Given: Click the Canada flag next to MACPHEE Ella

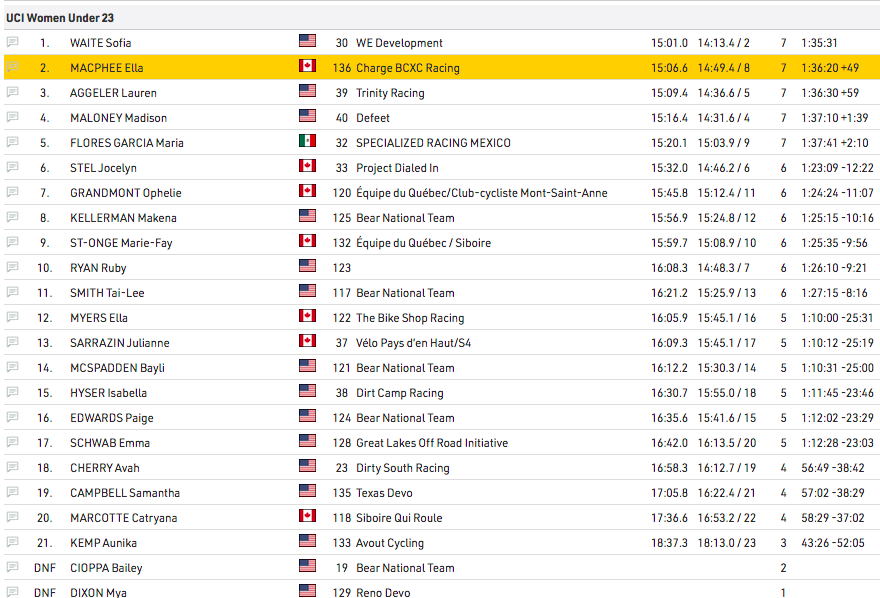Looking at the screenshot, I should click(307, 66).
